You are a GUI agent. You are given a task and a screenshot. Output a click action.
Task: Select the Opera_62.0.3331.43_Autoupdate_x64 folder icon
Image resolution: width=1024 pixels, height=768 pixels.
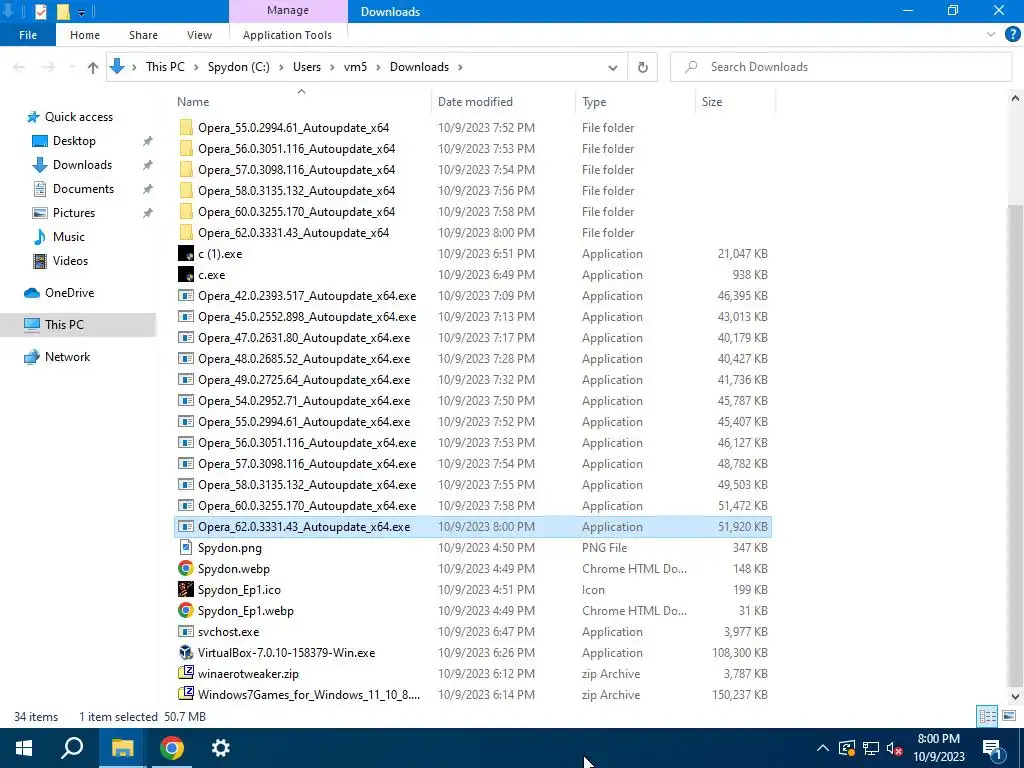(186, 232)
